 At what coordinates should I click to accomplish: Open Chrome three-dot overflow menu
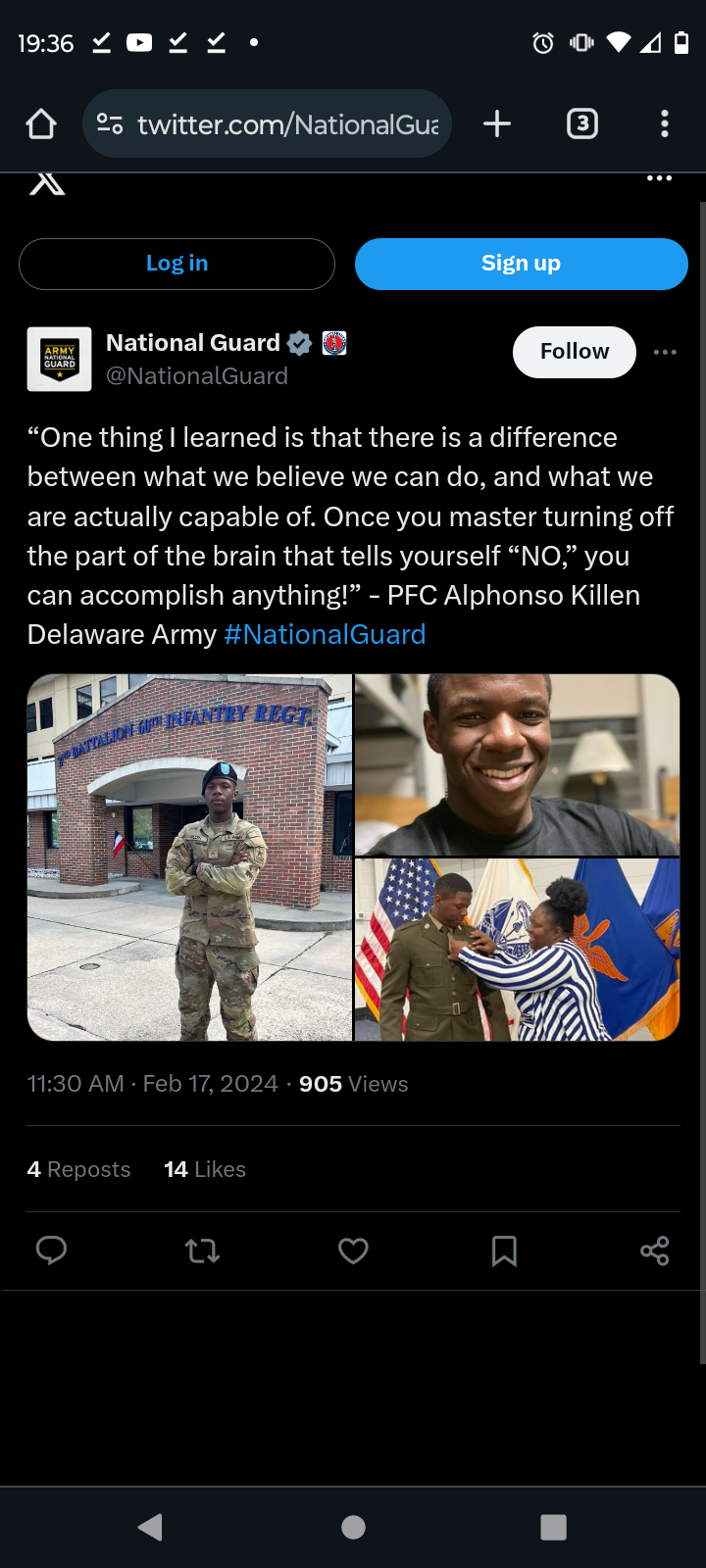click(x=665, y=123)
